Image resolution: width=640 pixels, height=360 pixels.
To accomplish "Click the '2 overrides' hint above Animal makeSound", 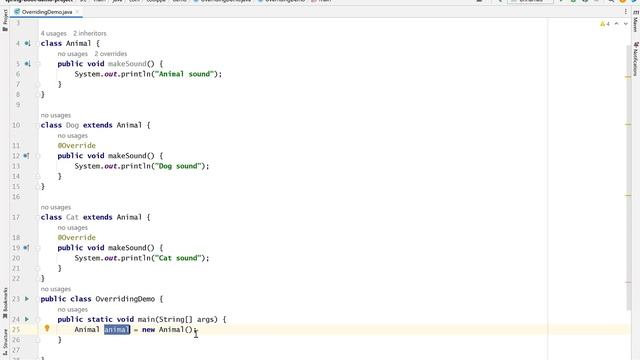I will [111, 54].
